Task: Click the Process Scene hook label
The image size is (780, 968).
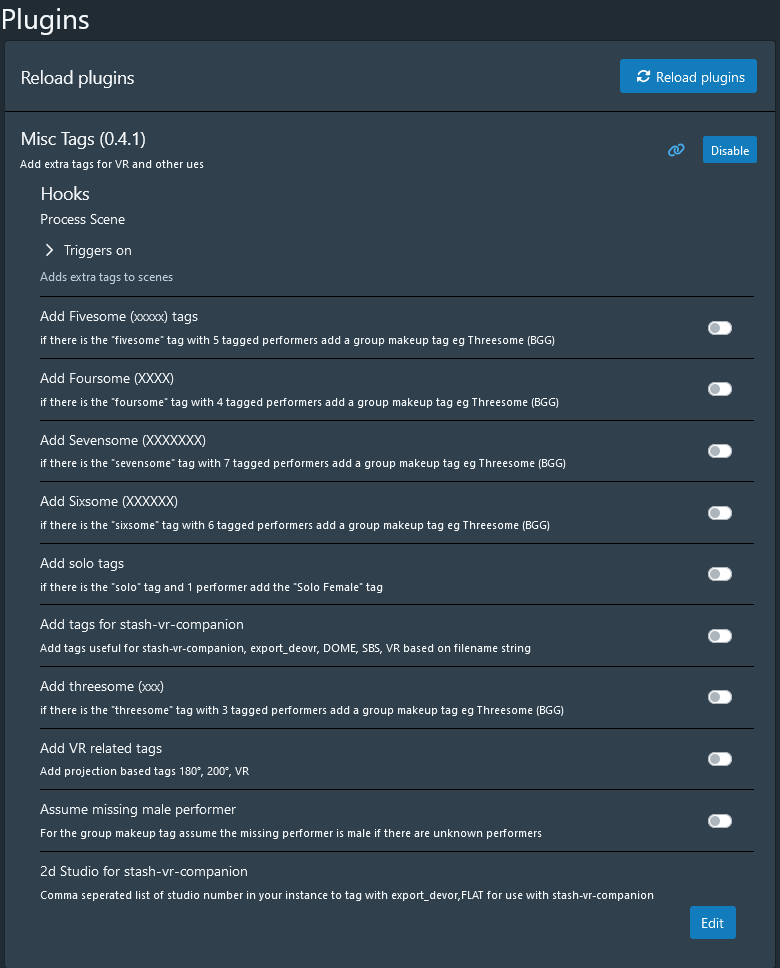Action: [x=83, y=219]
